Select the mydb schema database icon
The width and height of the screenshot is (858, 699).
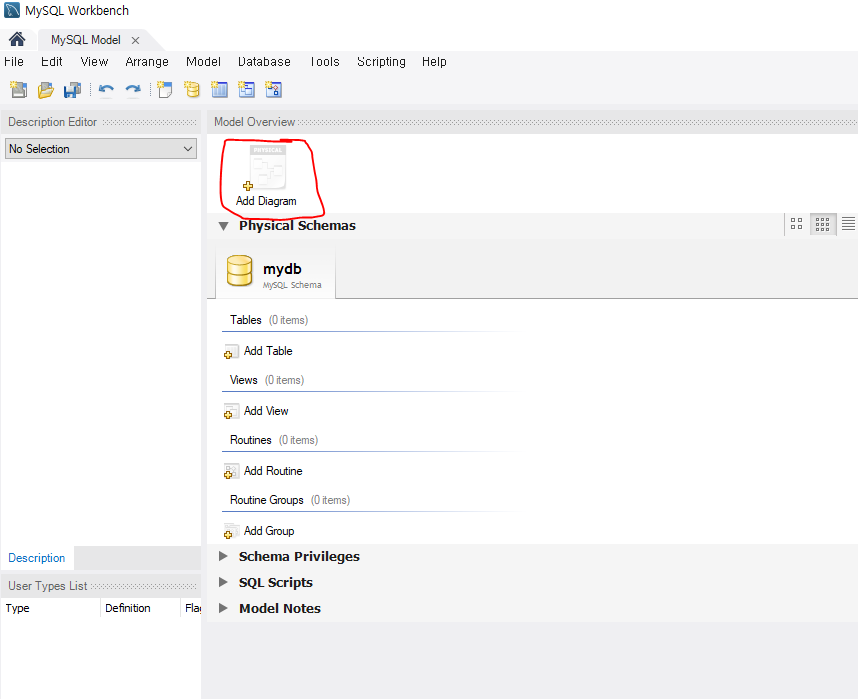point(239,270)
